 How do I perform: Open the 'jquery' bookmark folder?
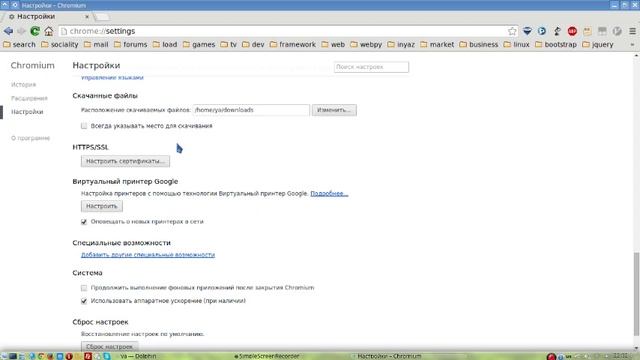[x=598, y=44]
